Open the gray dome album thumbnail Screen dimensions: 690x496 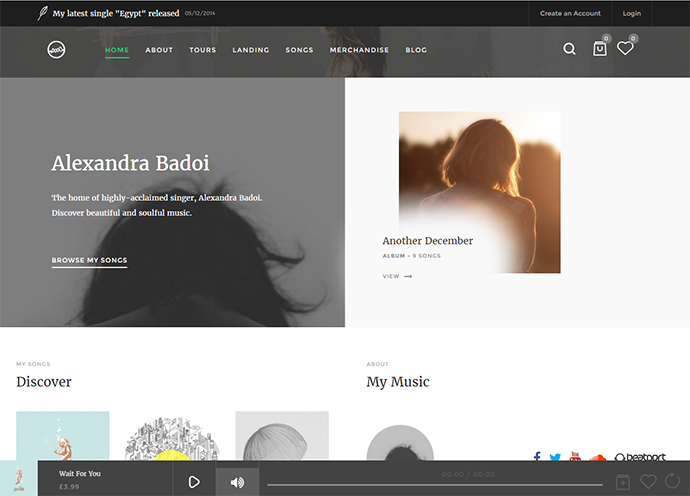(x=282, y=436)
